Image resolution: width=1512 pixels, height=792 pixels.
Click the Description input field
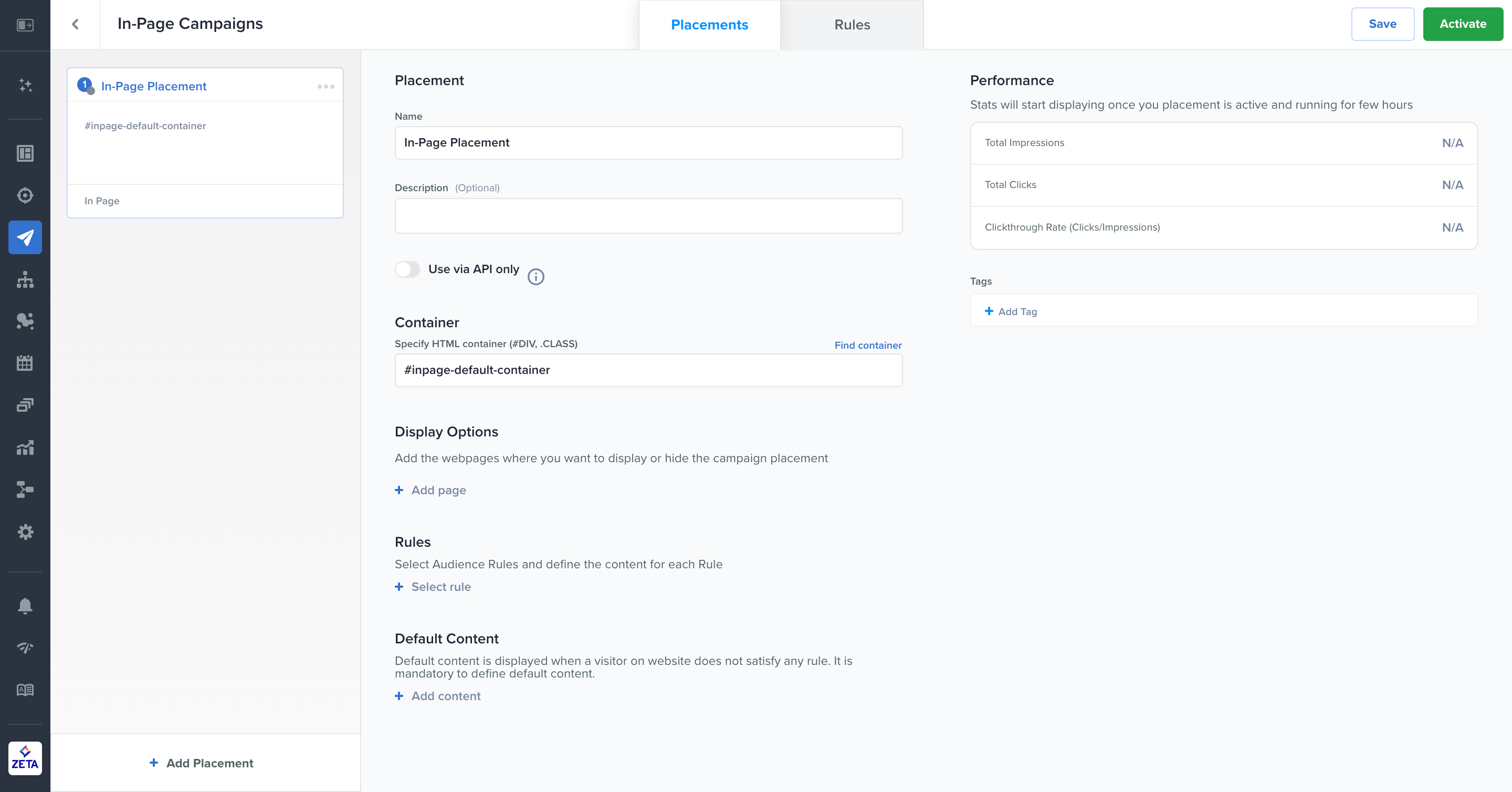click(648, 215)
